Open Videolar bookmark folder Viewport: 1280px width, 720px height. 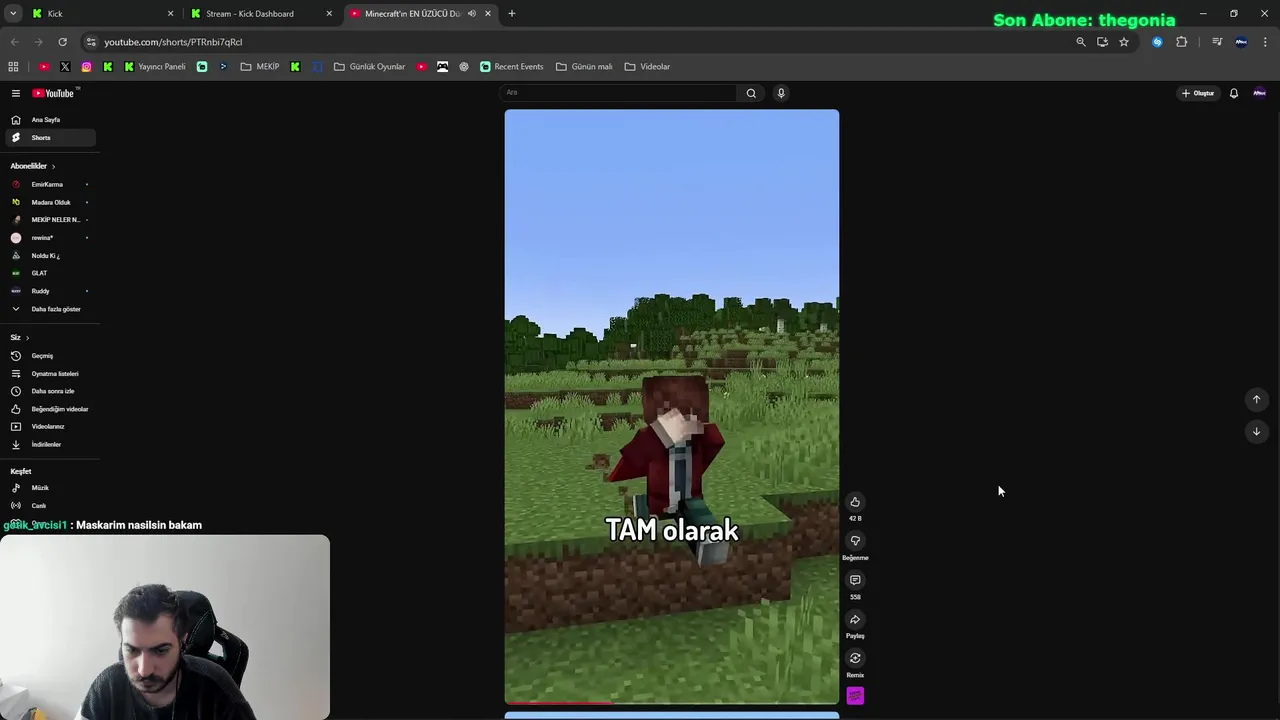click(648, 67)
